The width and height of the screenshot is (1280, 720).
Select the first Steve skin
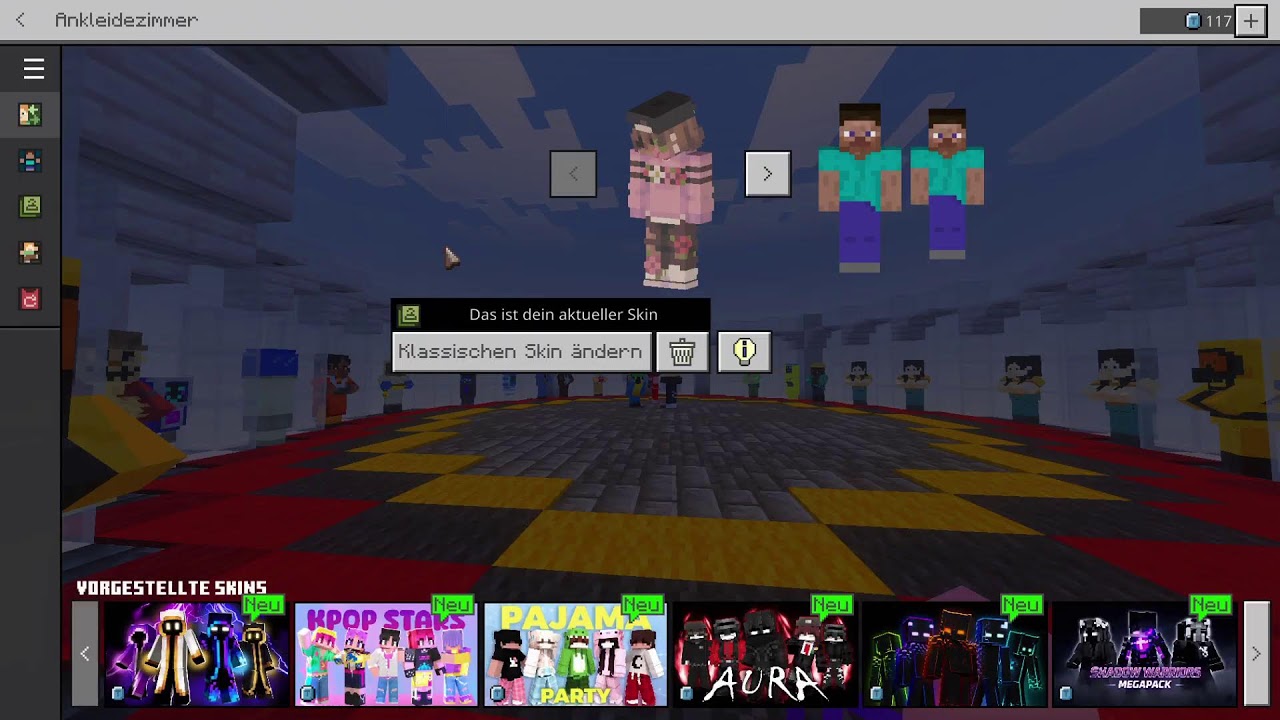coord(859,187)
